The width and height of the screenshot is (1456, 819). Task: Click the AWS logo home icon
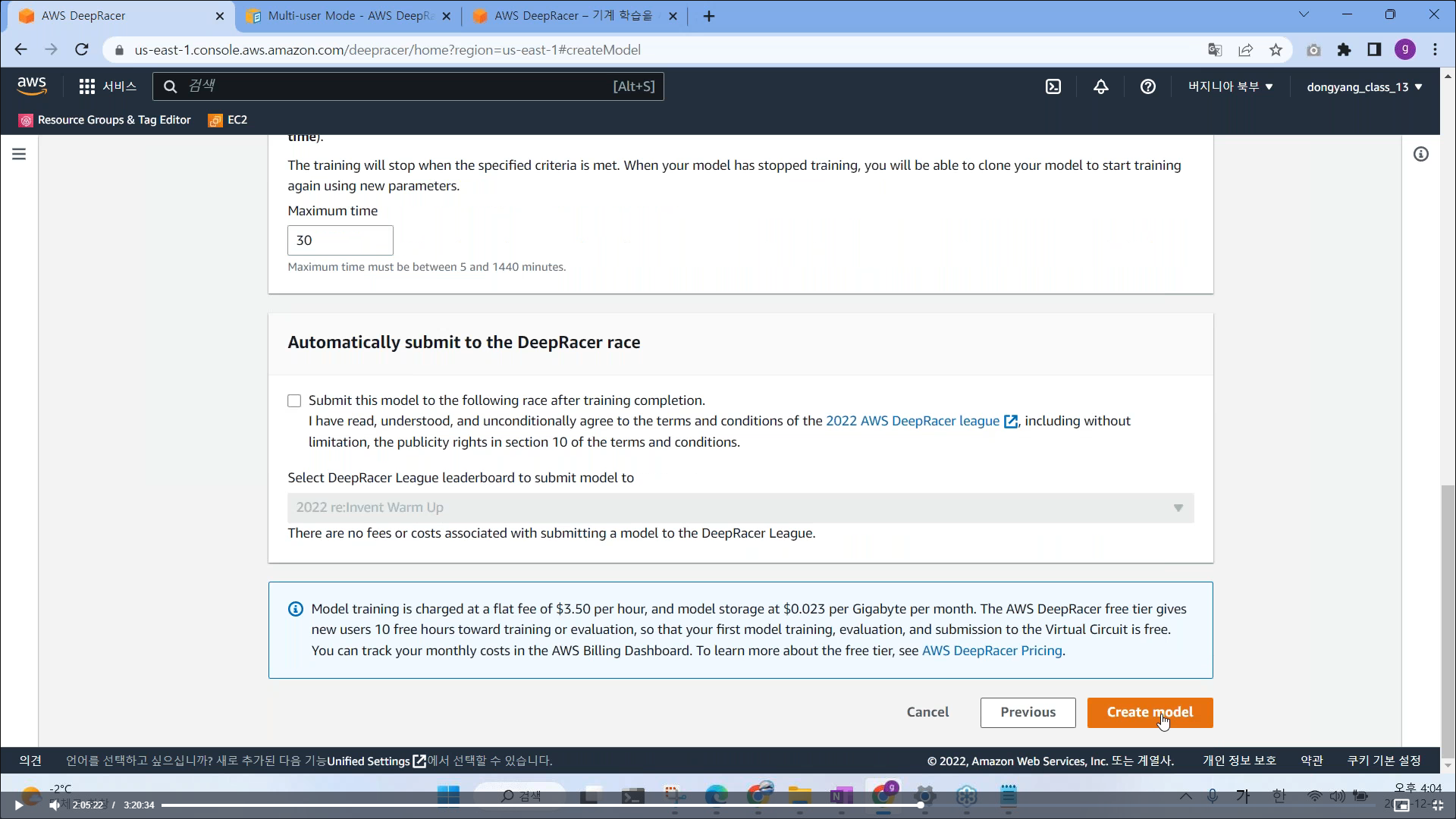tap(32, 86)
